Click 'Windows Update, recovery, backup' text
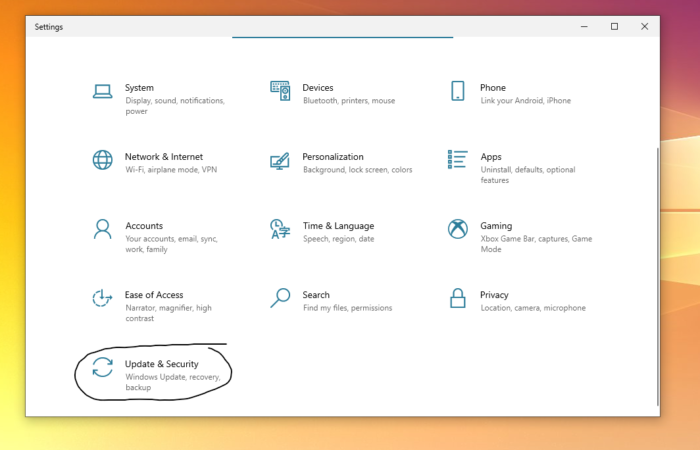The width and height of the screenshot is (700, 450). [x=173, y=382]
